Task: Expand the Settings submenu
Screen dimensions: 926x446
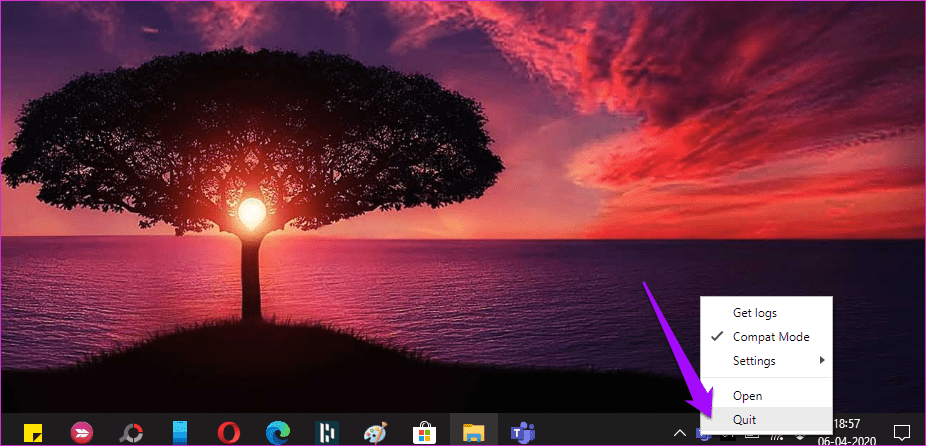Action: [753, 360]
